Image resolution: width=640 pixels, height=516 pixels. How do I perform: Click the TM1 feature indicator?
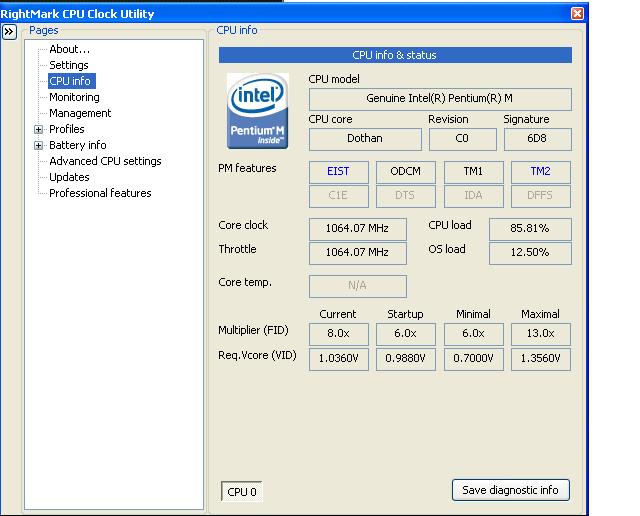pos(473,171)
